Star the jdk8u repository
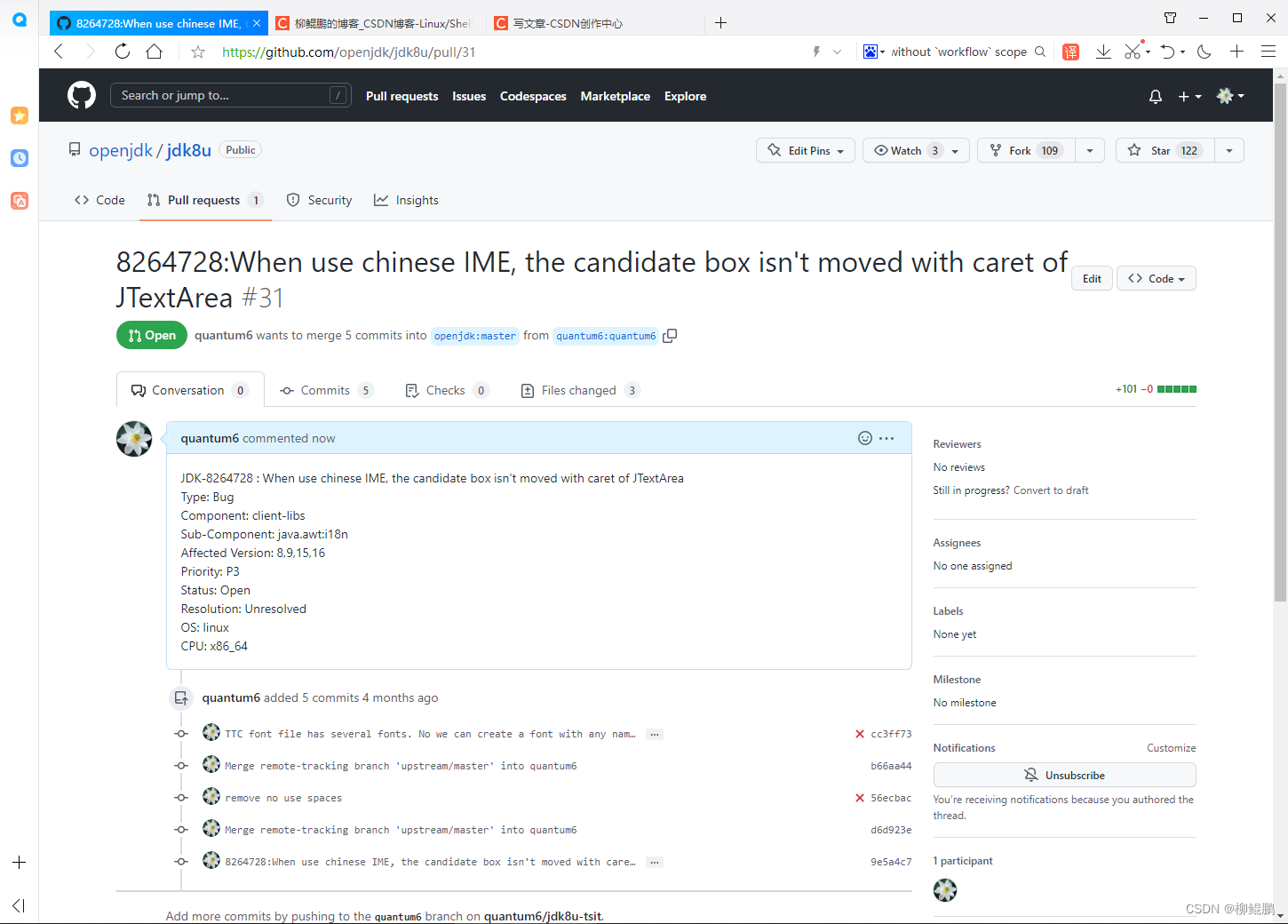 1164,150
